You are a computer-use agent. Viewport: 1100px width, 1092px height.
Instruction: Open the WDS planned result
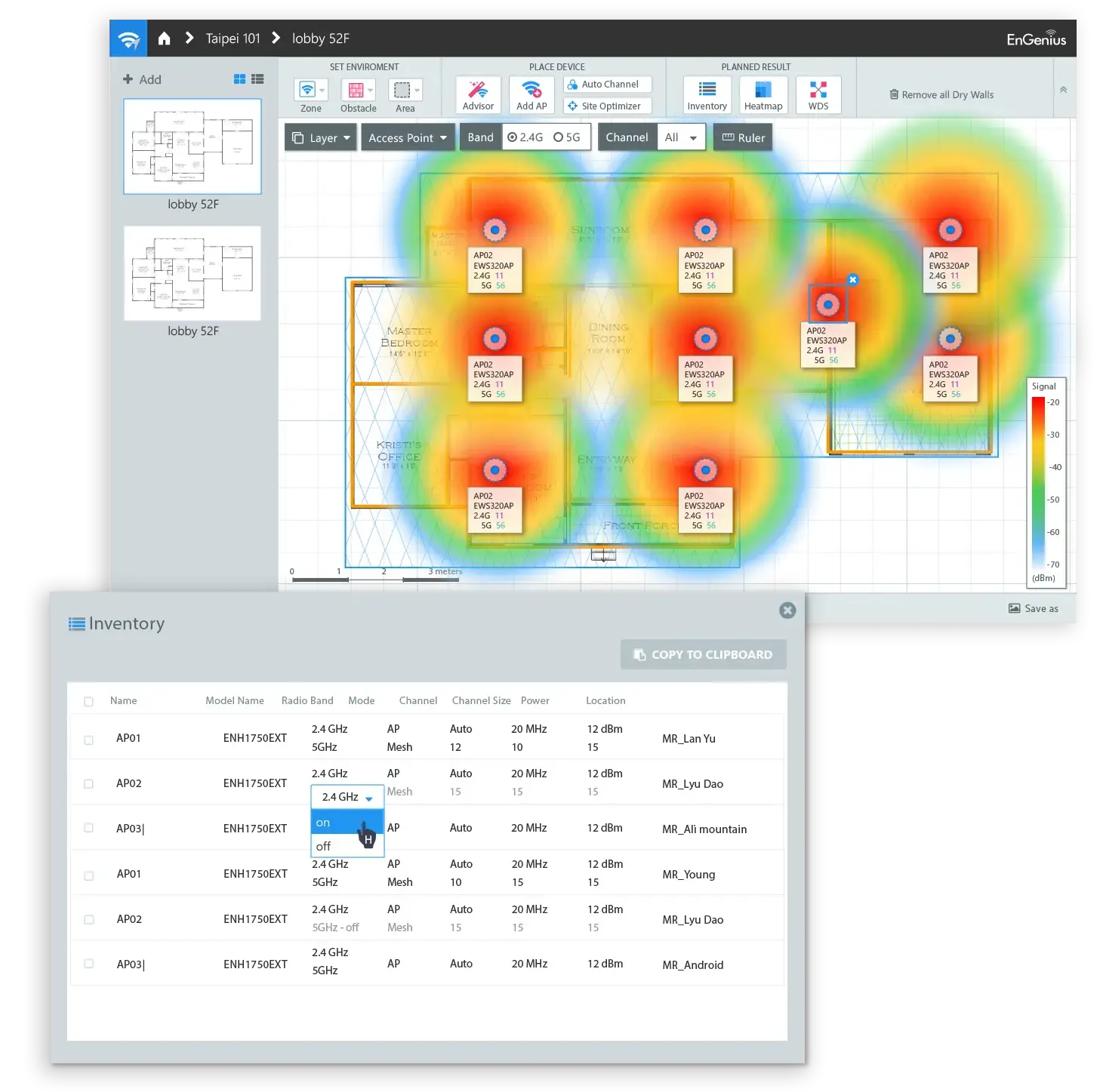tap(818, 95)
